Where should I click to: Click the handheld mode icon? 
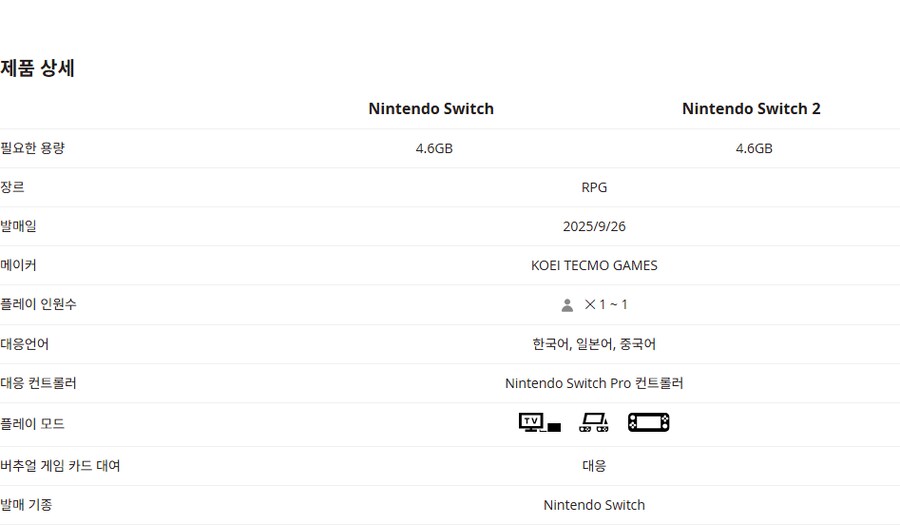click(649, 423)
